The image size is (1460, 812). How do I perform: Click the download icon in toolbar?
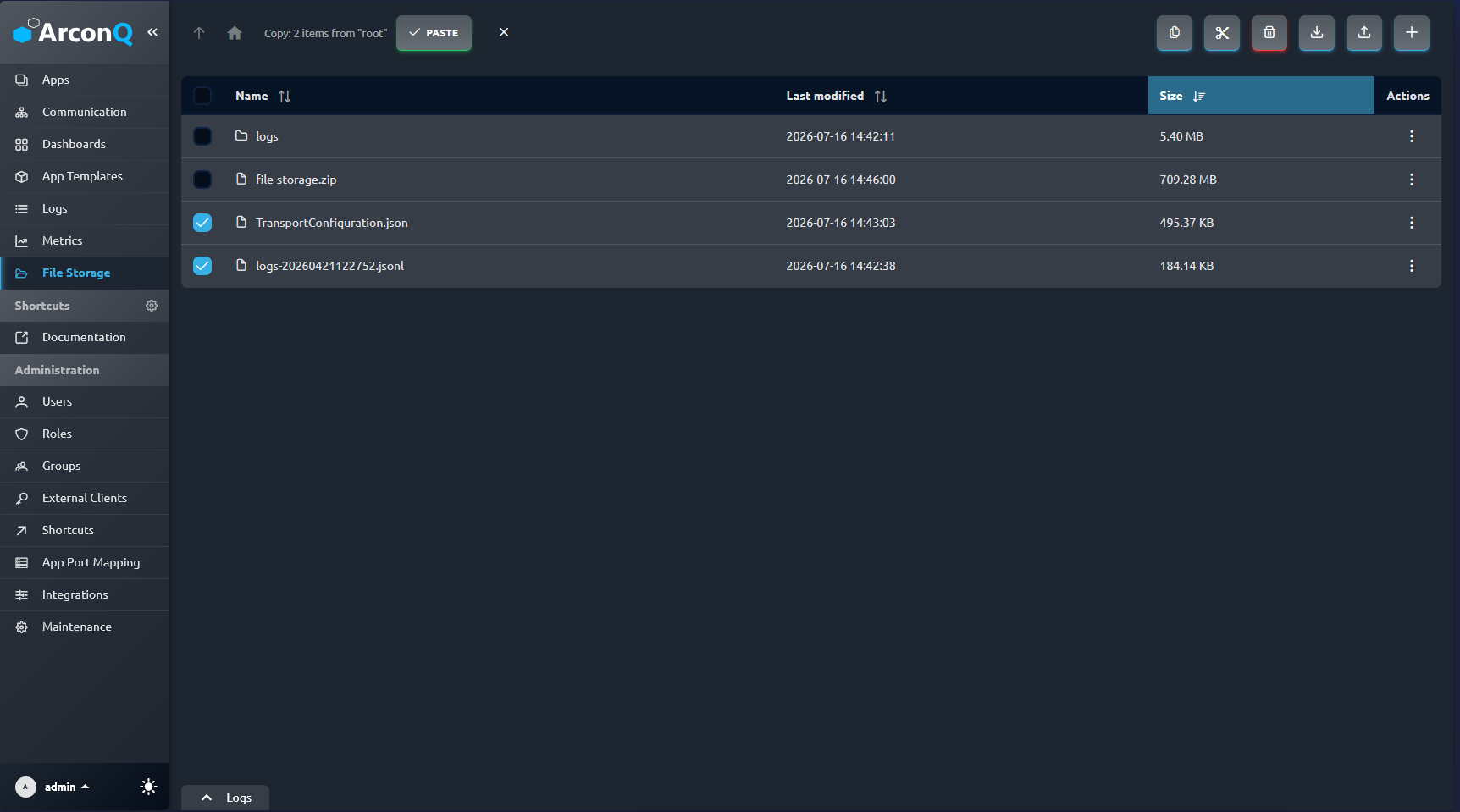(x=1317, y=33)
